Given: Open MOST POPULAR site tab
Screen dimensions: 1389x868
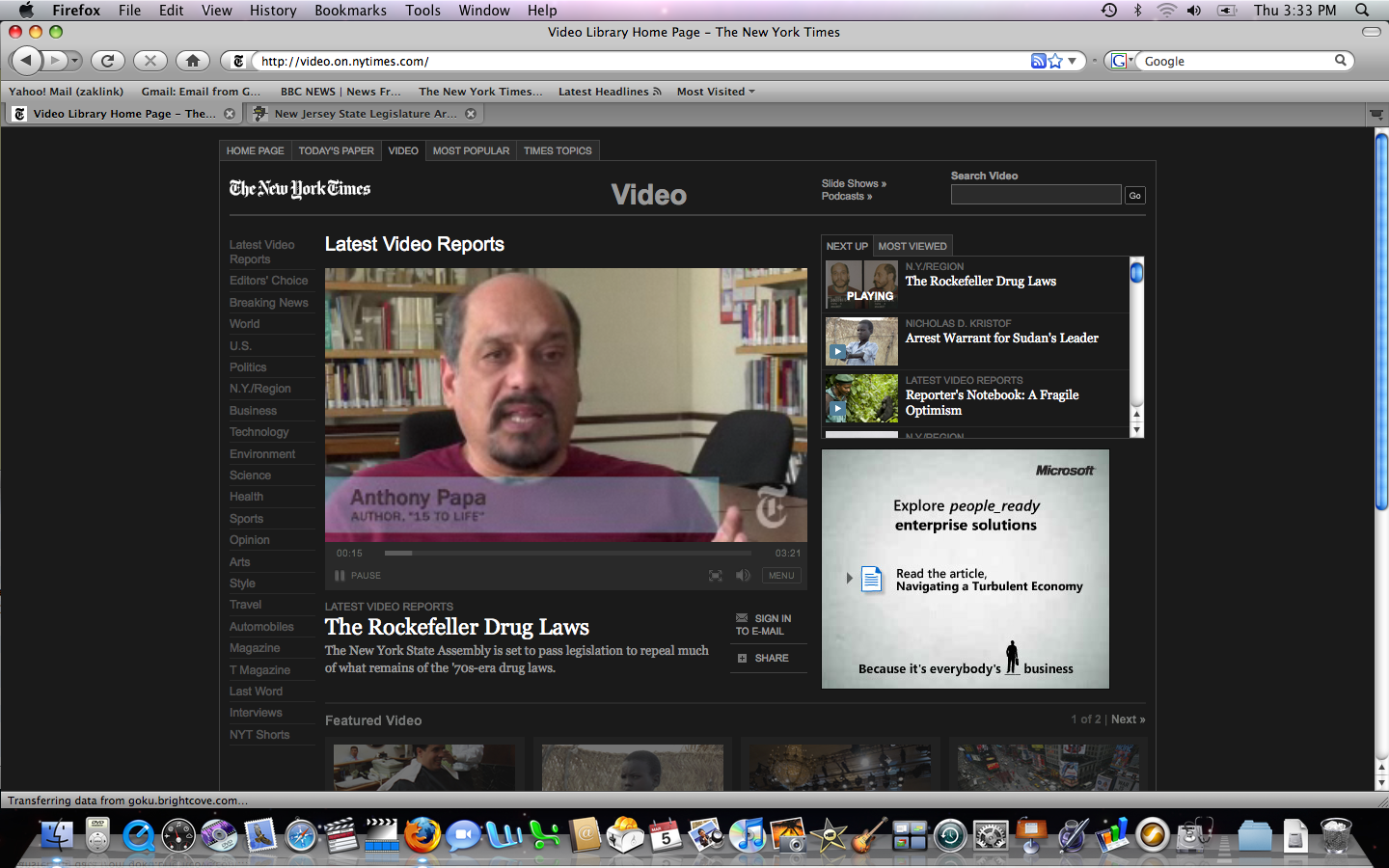Looking at the screenshot, I should click(471, 150).
